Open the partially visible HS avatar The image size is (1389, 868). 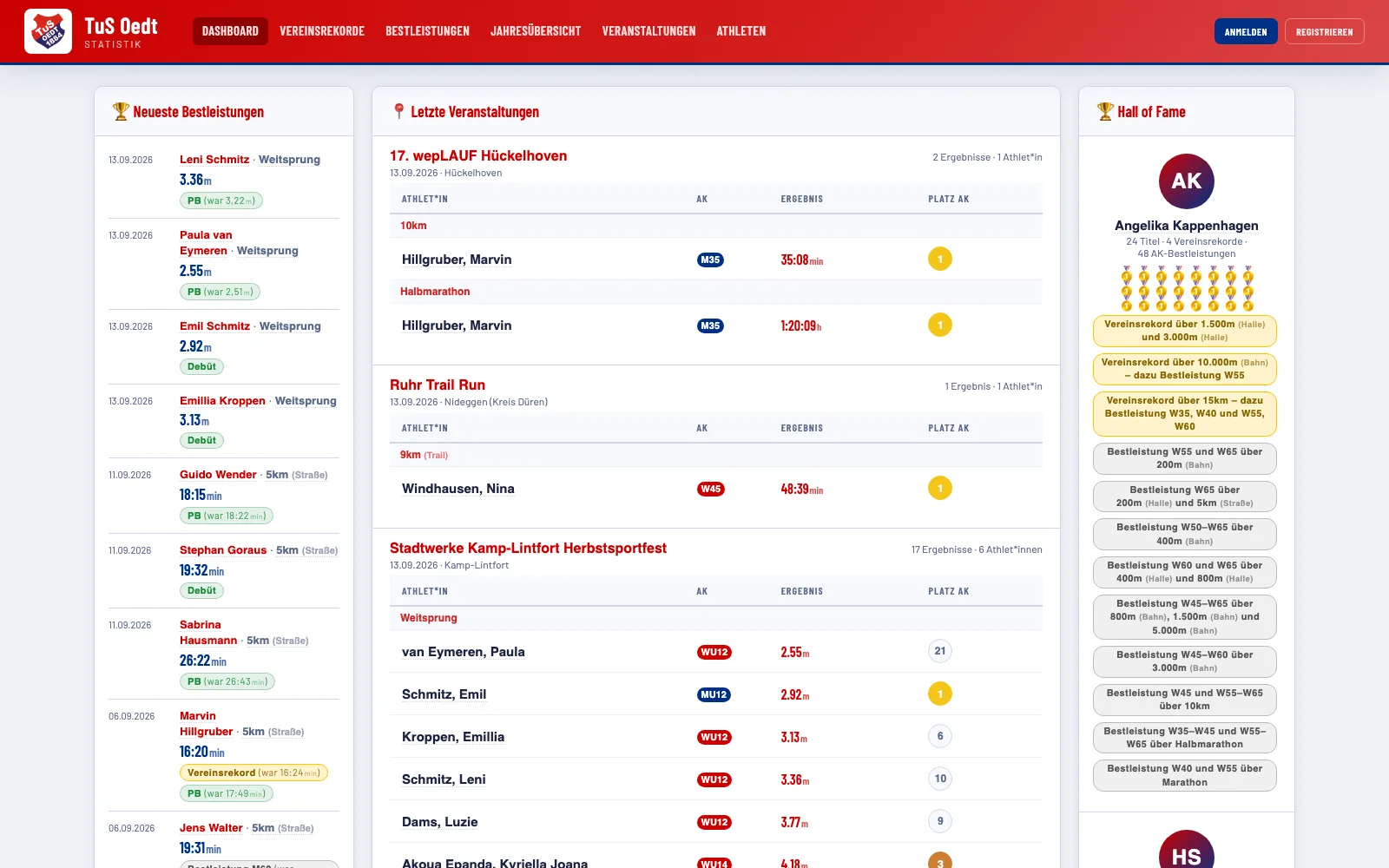1187,849
